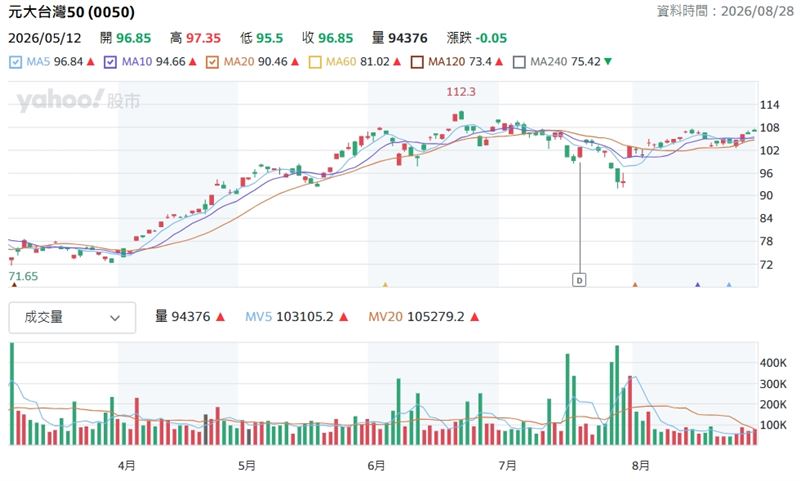Click the MV20 label in volume panel
Image resolution: width=800 pixels, height=481 pixels.
385,317
